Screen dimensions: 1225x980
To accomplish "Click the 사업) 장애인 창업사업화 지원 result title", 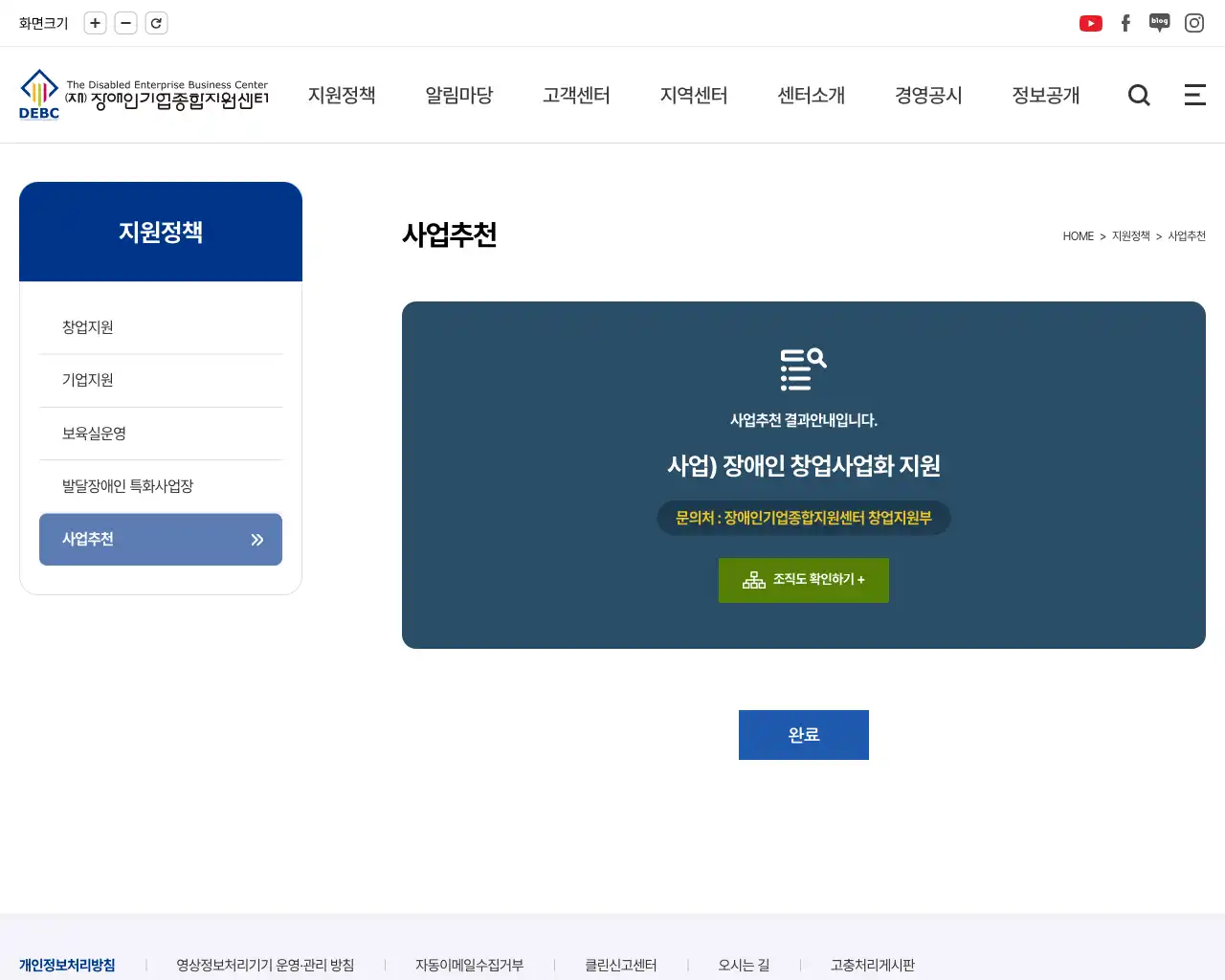I will [804, 466].
